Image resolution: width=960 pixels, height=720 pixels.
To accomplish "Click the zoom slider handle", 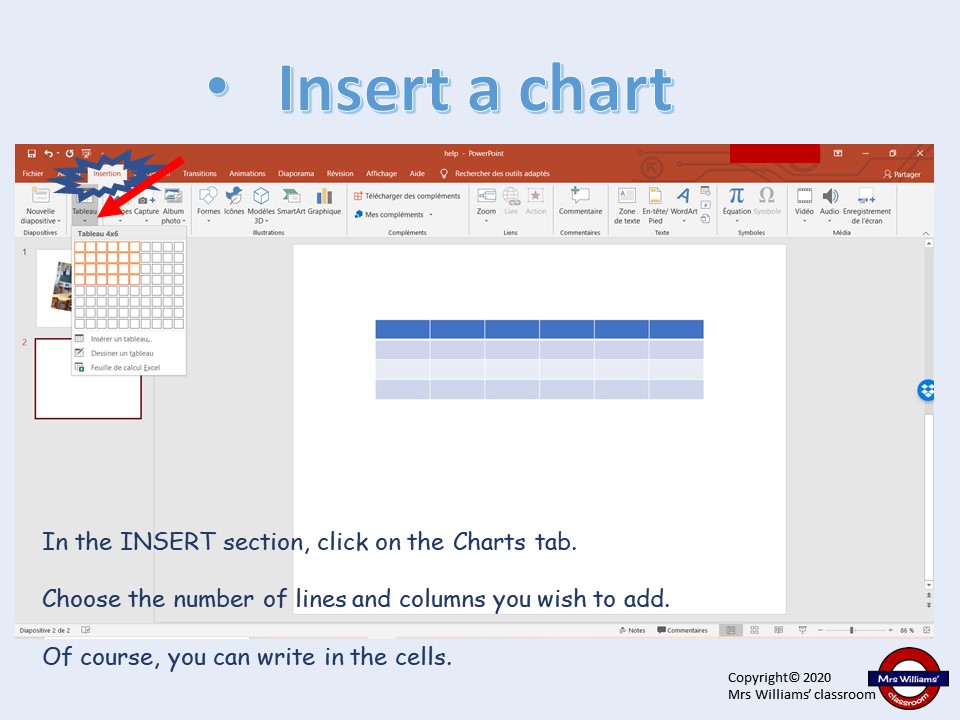I will (852, 630).
